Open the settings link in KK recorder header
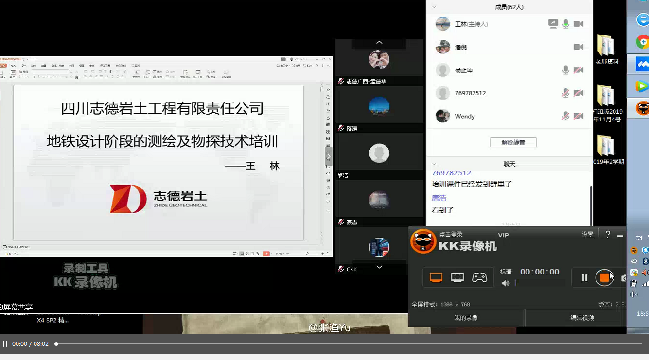The height and width of the screenshot is (361, 649). [587, 234]
